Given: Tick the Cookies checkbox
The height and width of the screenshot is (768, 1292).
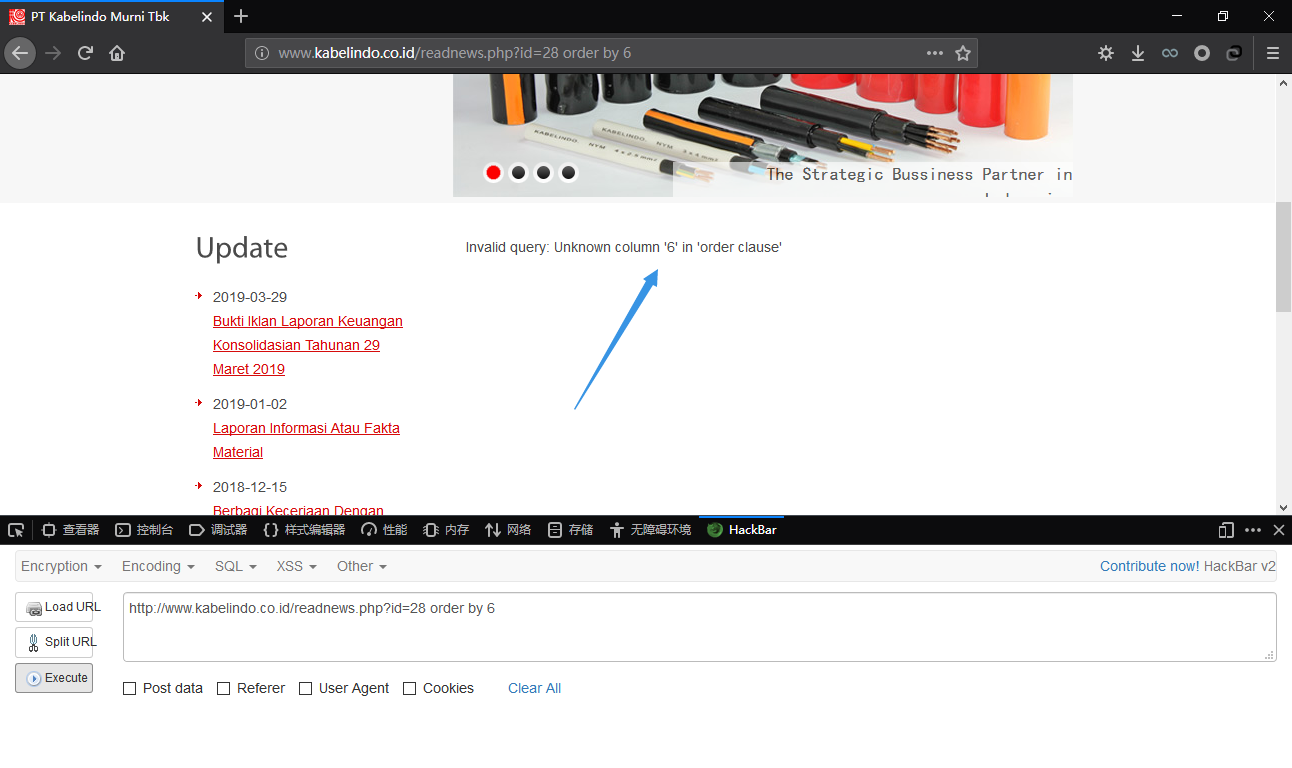Looking at the screenshot, I should pos(410,689).
